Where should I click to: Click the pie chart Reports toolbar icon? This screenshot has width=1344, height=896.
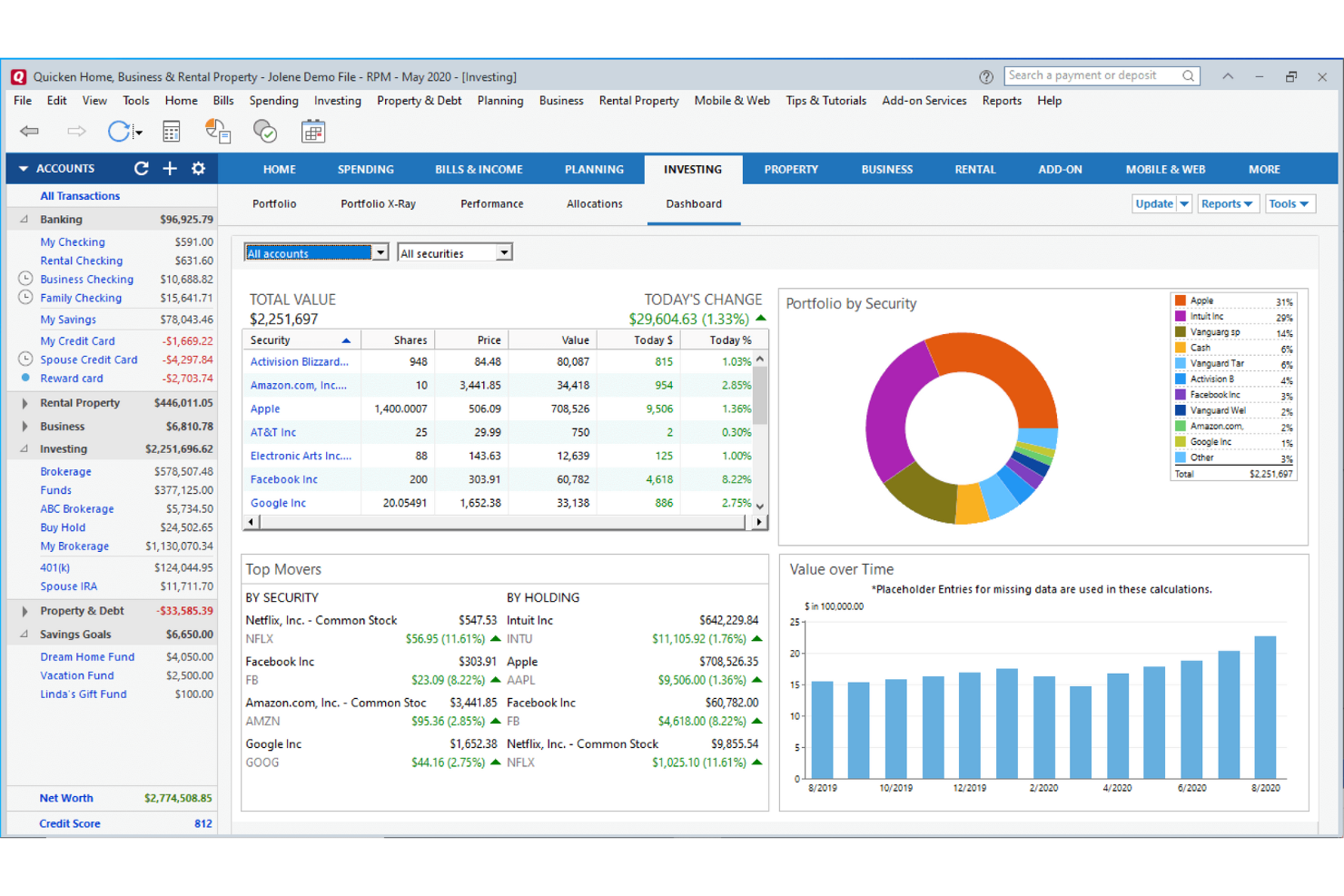click(x=218, y=131)
